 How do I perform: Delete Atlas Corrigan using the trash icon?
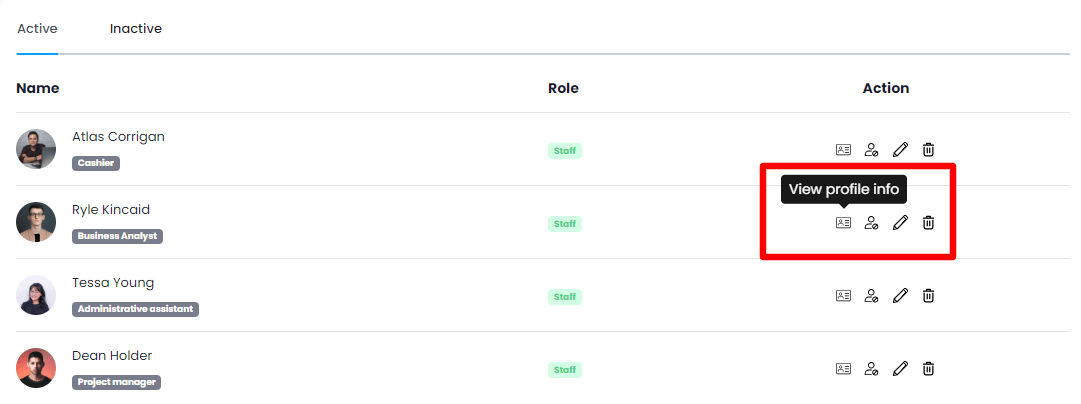click(928, 150)
